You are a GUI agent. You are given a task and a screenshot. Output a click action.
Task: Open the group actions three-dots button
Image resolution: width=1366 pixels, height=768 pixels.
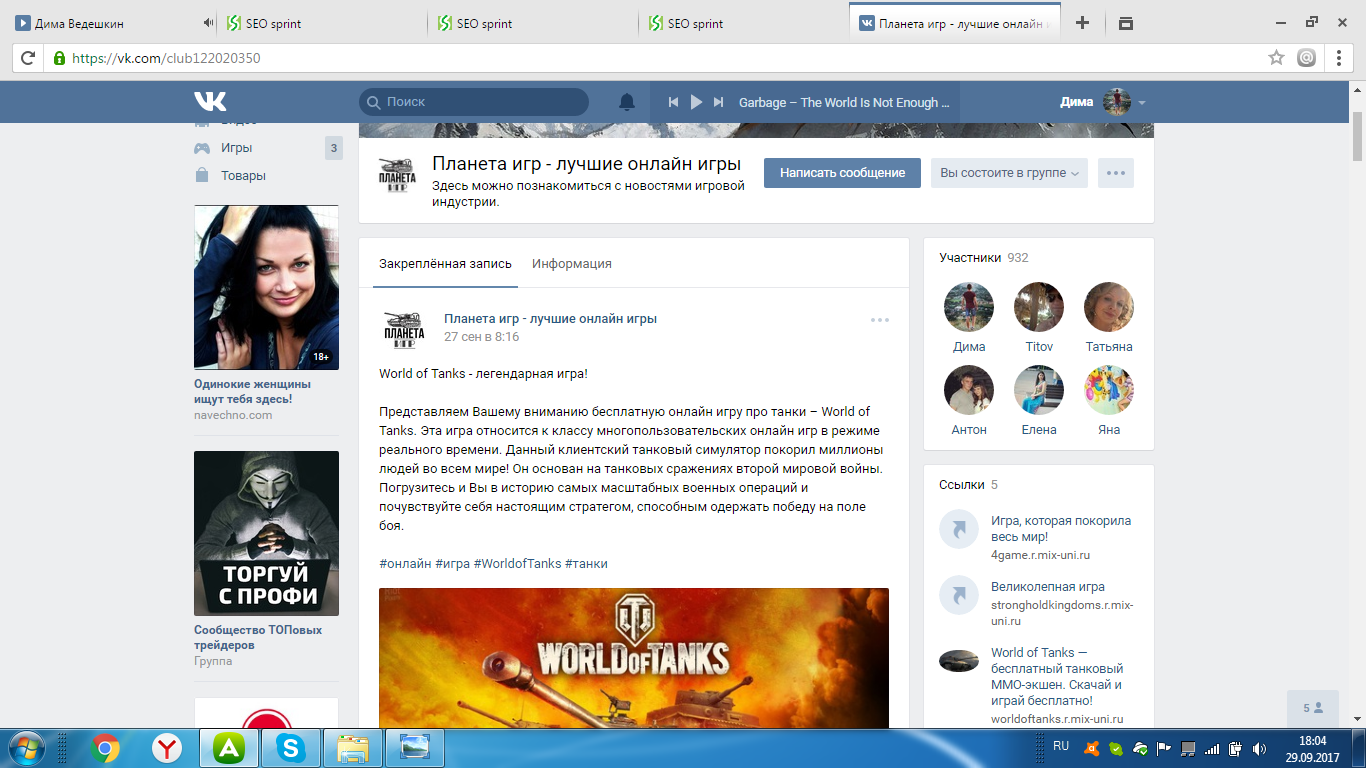click(x=1116, y=173)
